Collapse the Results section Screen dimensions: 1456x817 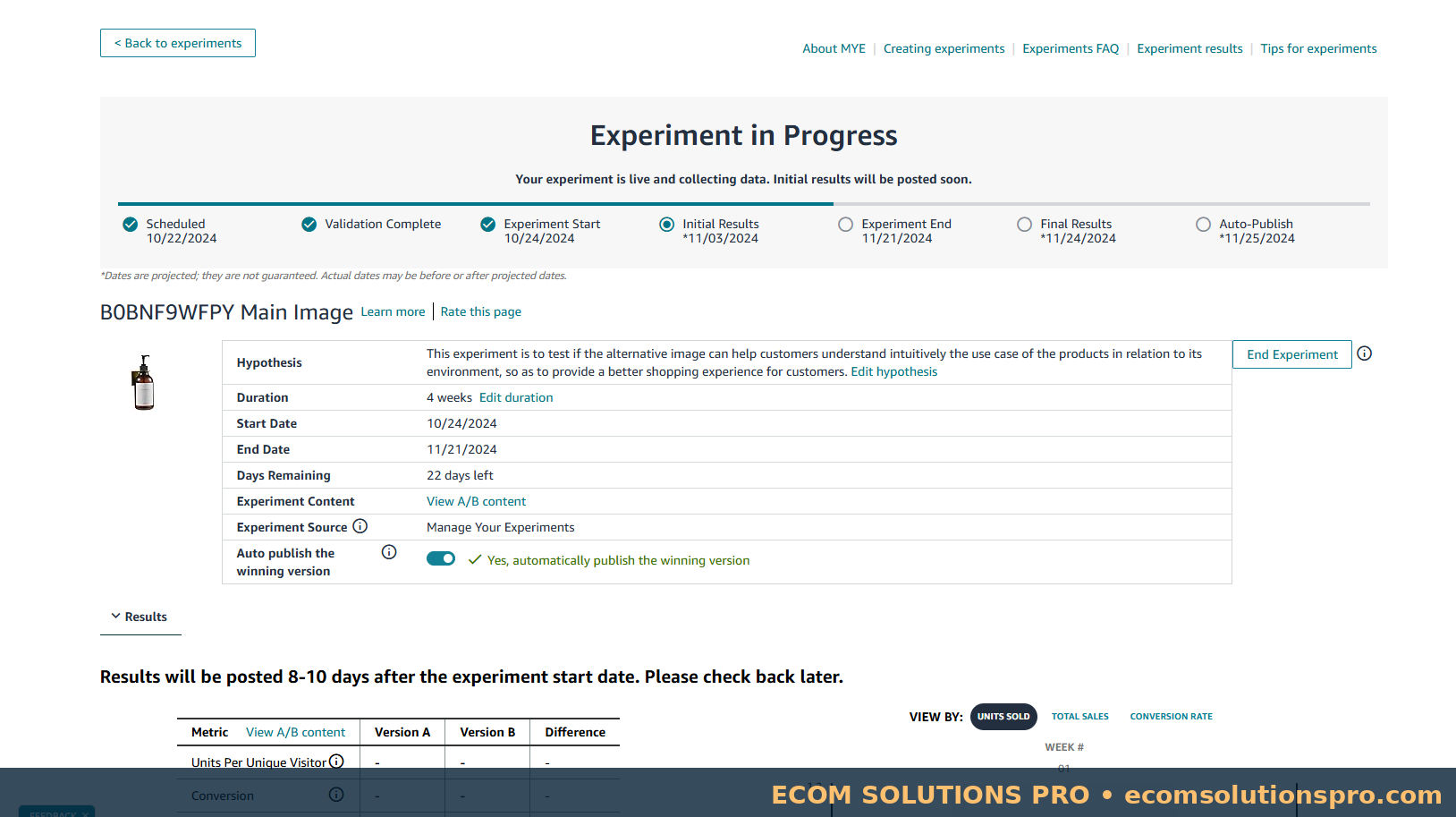tap(140, 617)
